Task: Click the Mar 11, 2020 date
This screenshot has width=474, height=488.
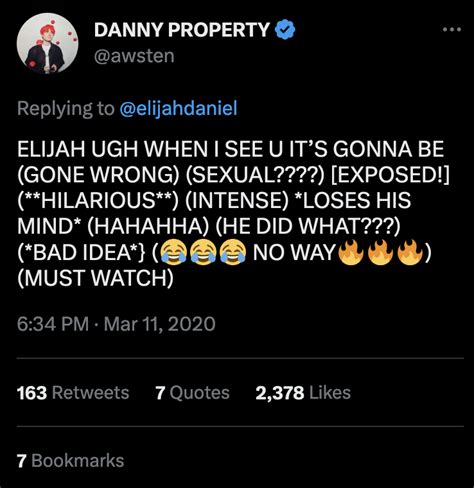Action: click(159, 324)
